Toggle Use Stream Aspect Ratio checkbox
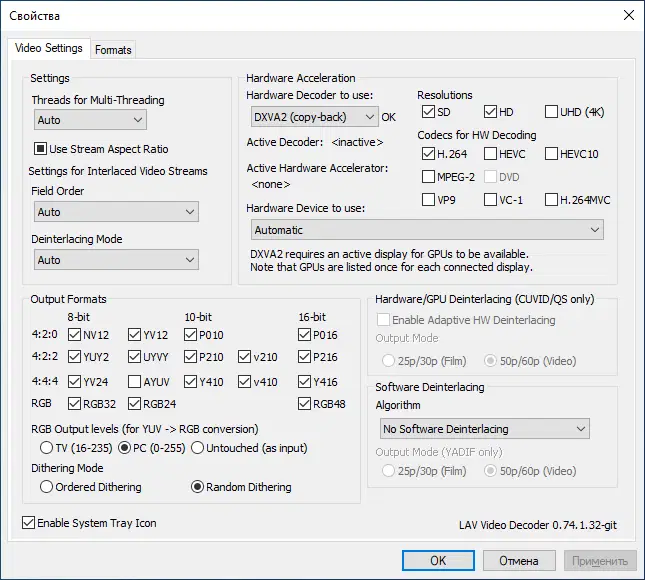645x580 pixels. tap(41, 150)
